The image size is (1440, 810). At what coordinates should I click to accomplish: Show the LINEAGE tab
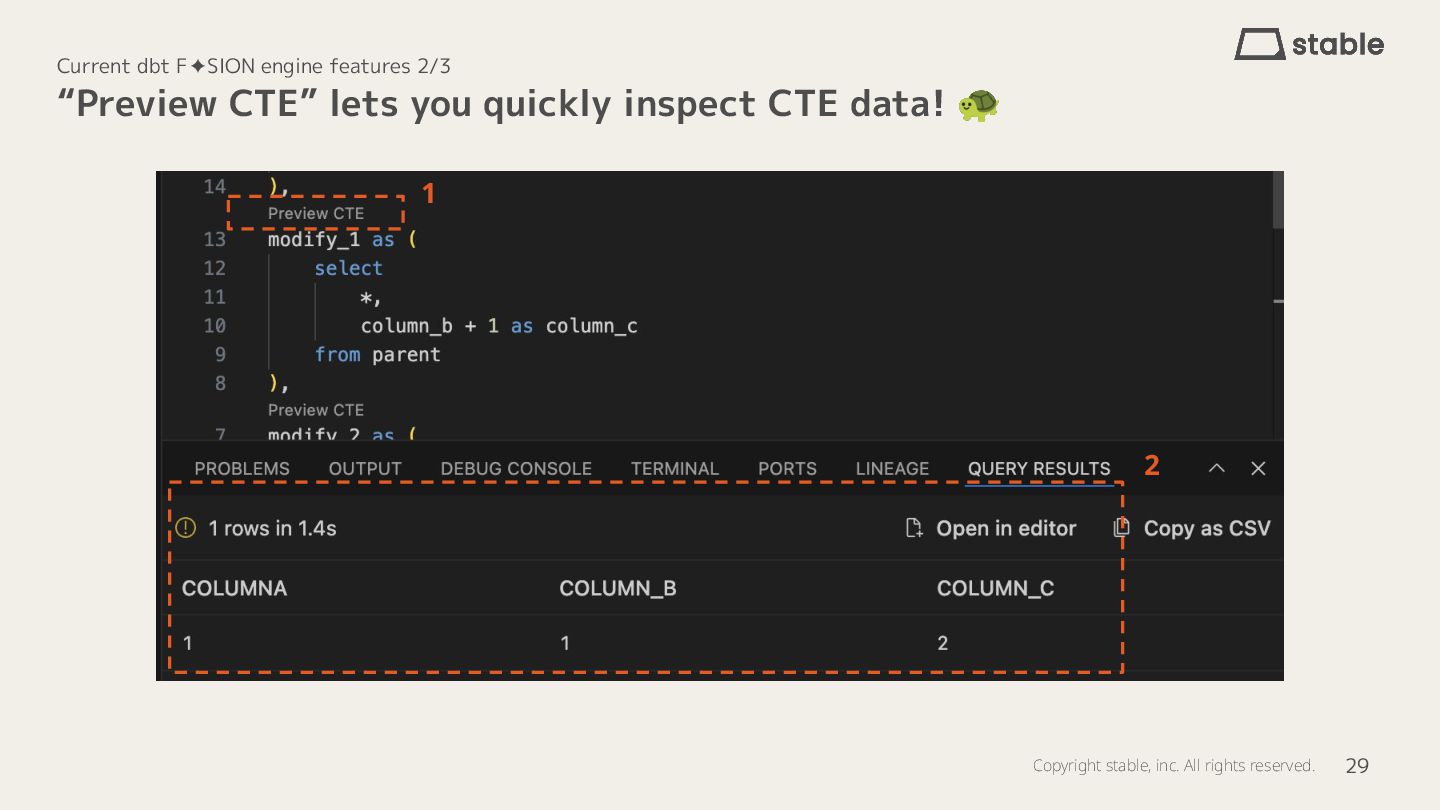(x=892, y=469)
